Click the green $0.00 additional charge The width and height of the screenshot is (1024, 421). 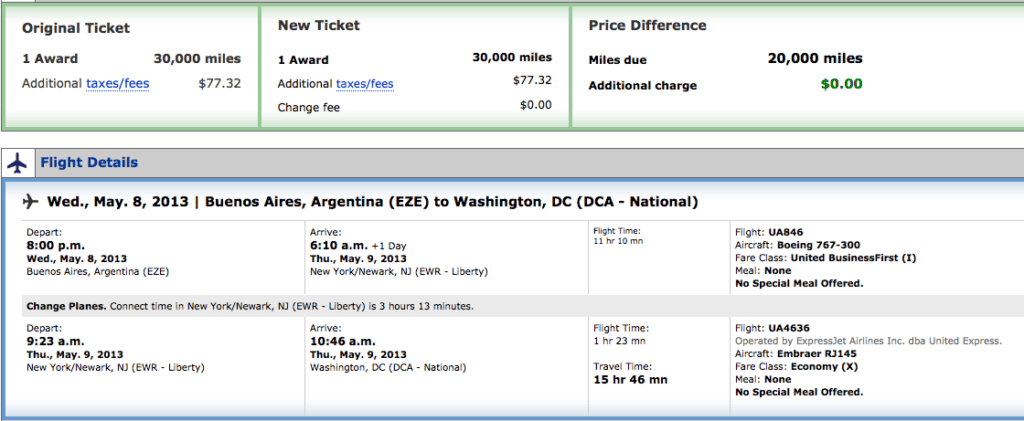(841, 84)
